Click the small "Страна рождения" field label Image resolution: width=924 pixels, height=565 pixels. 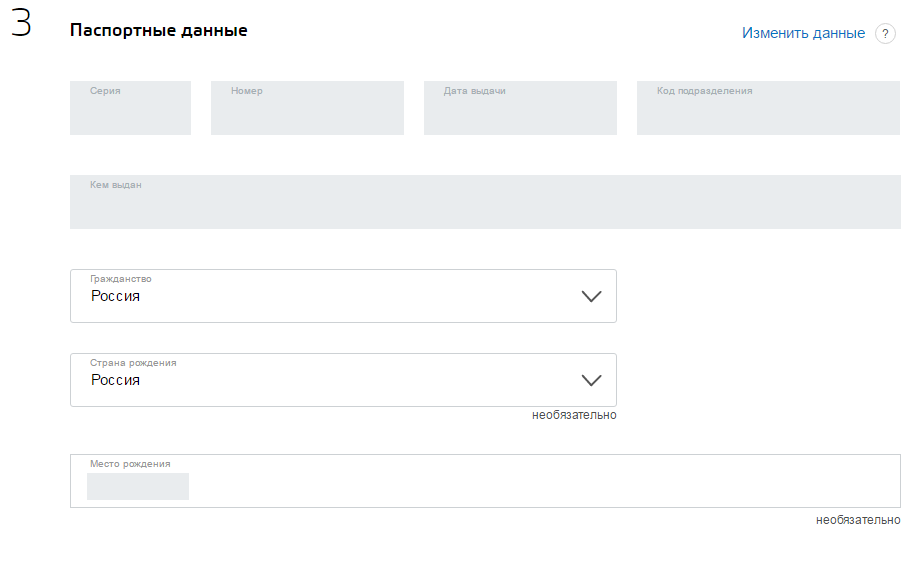(x=133, y=363)
